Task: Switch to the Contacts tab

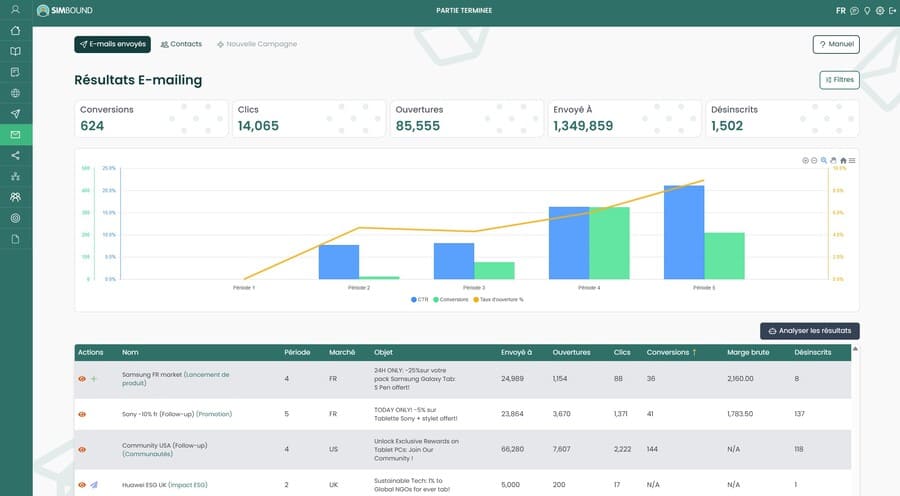Action: click(x=181, y=44)
